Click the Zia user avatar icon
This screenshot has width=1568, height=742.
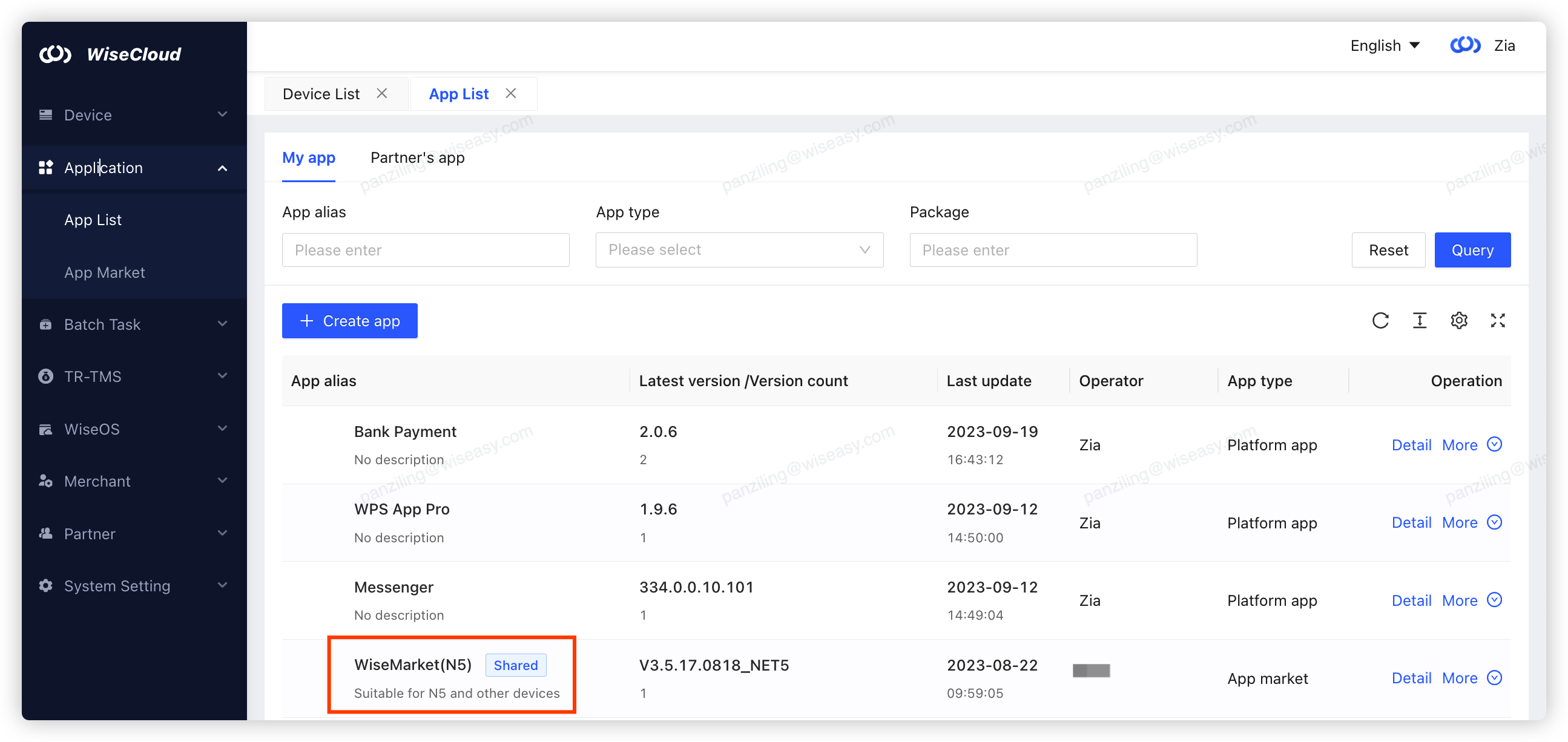[1464, 45]
